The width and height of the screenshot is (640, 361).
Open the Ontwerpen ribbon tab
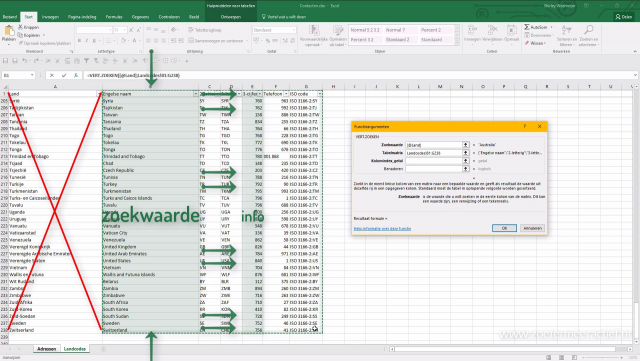click(x=231, y=17)
